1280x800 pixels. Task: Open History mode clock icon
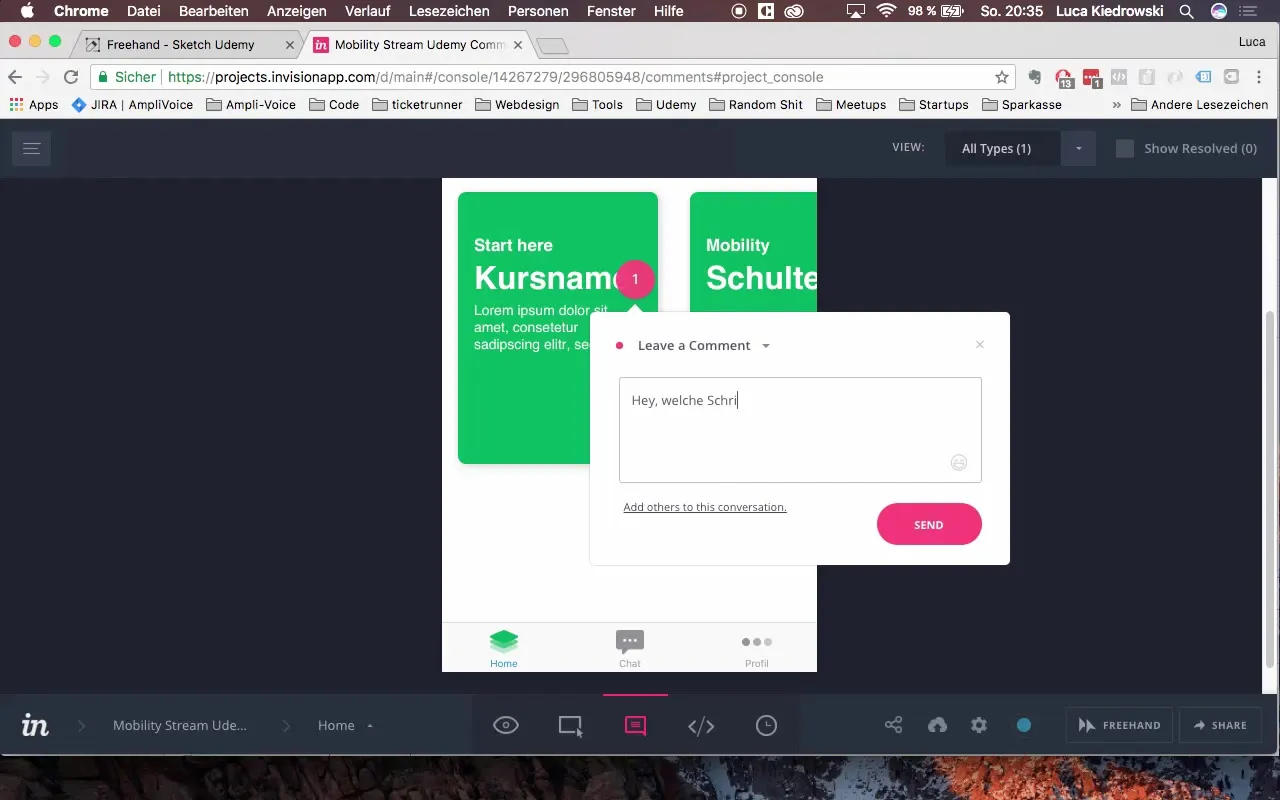click(x=766, y=726)
